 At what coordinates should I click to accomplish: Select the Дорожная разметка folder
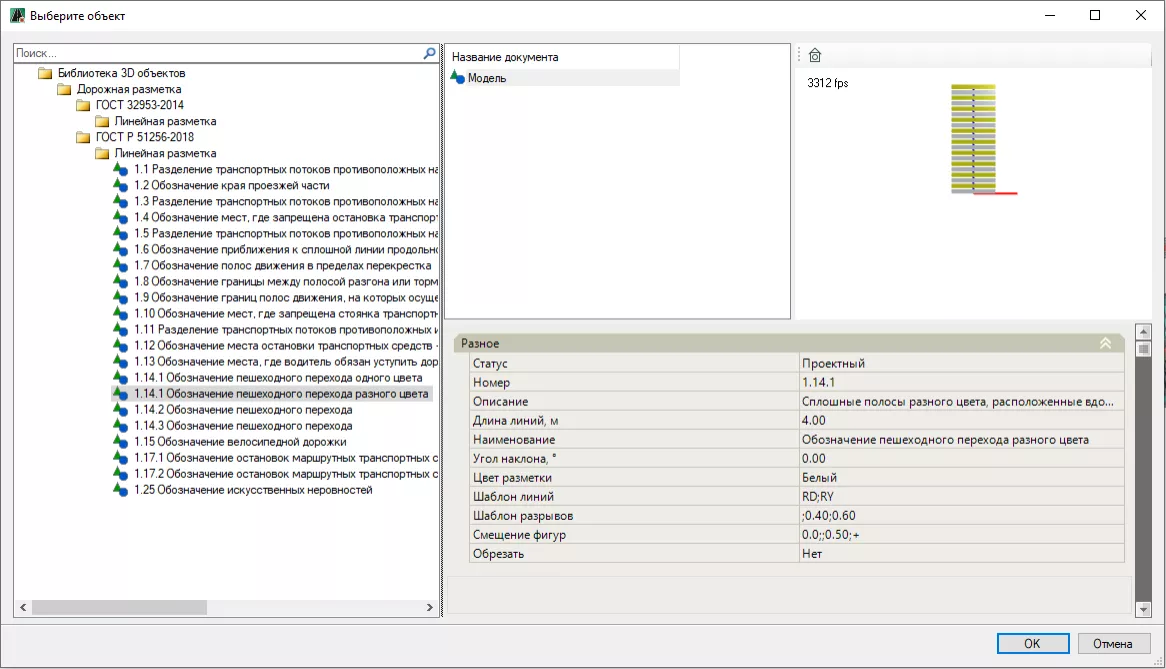[x=129, y=89]
